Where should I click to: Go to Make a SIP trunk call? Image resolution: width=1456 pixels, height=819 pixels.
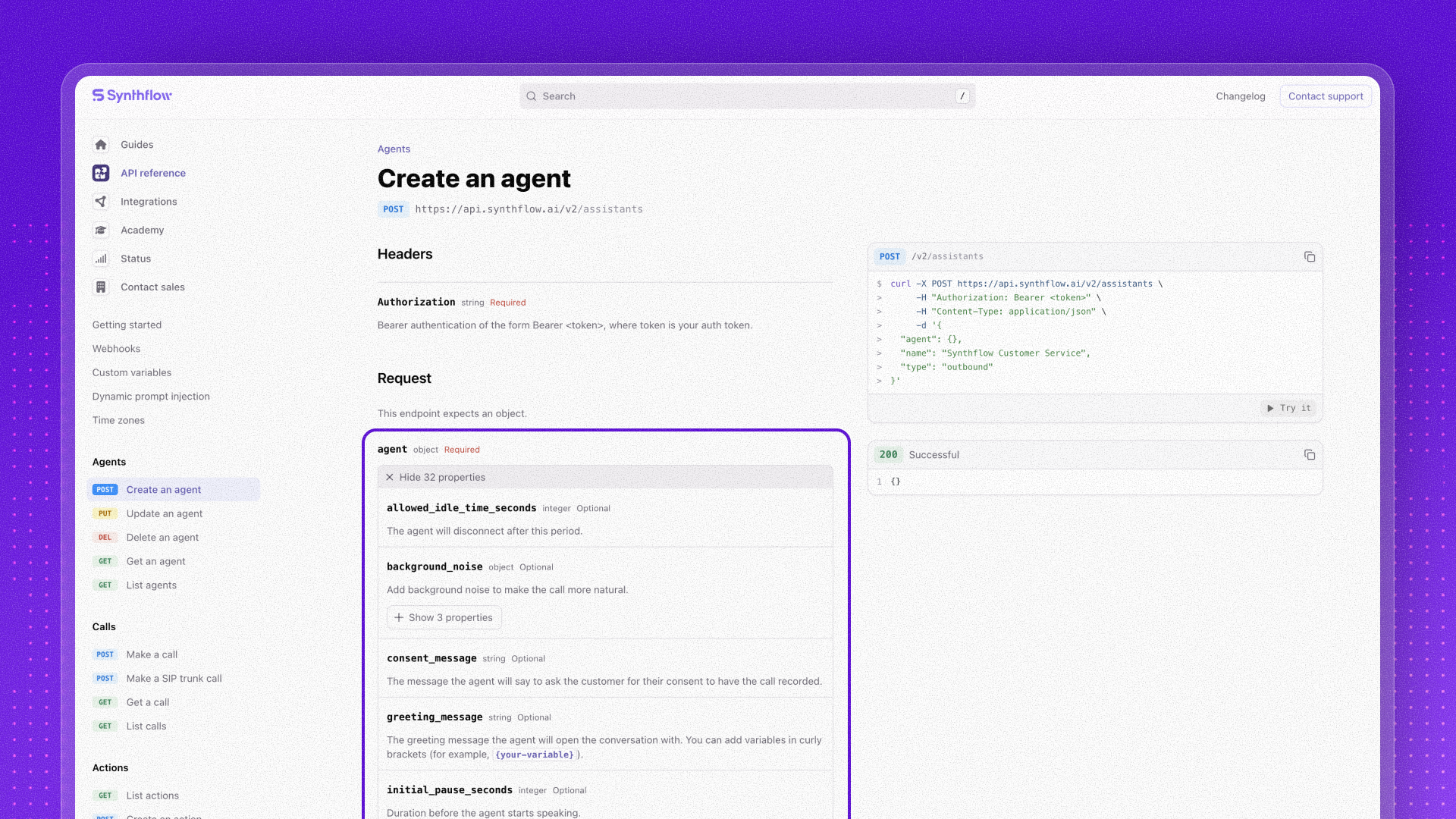tap(174, 679)
